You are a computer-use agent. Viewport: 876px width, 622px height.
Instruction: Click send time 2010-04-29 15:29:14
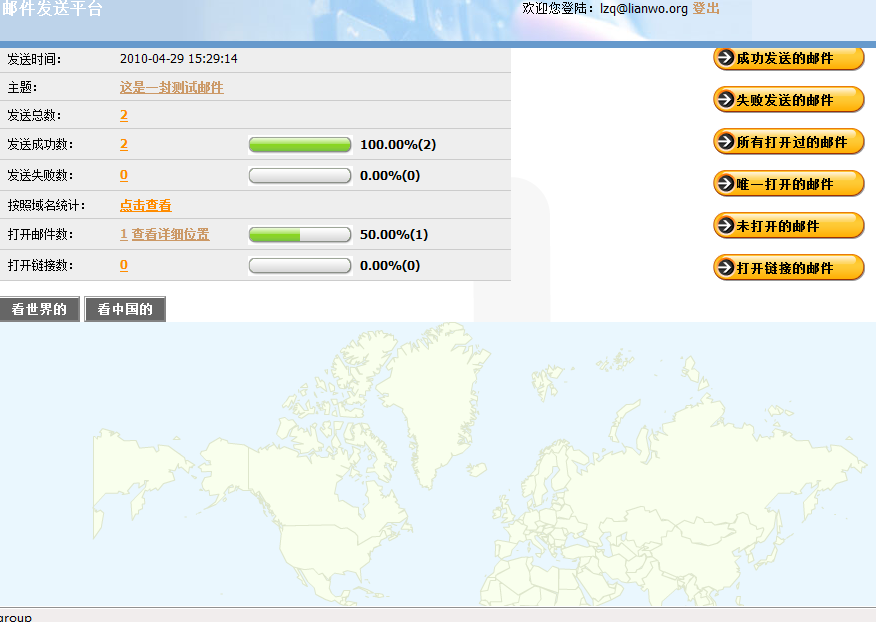[x=179, y=59]
